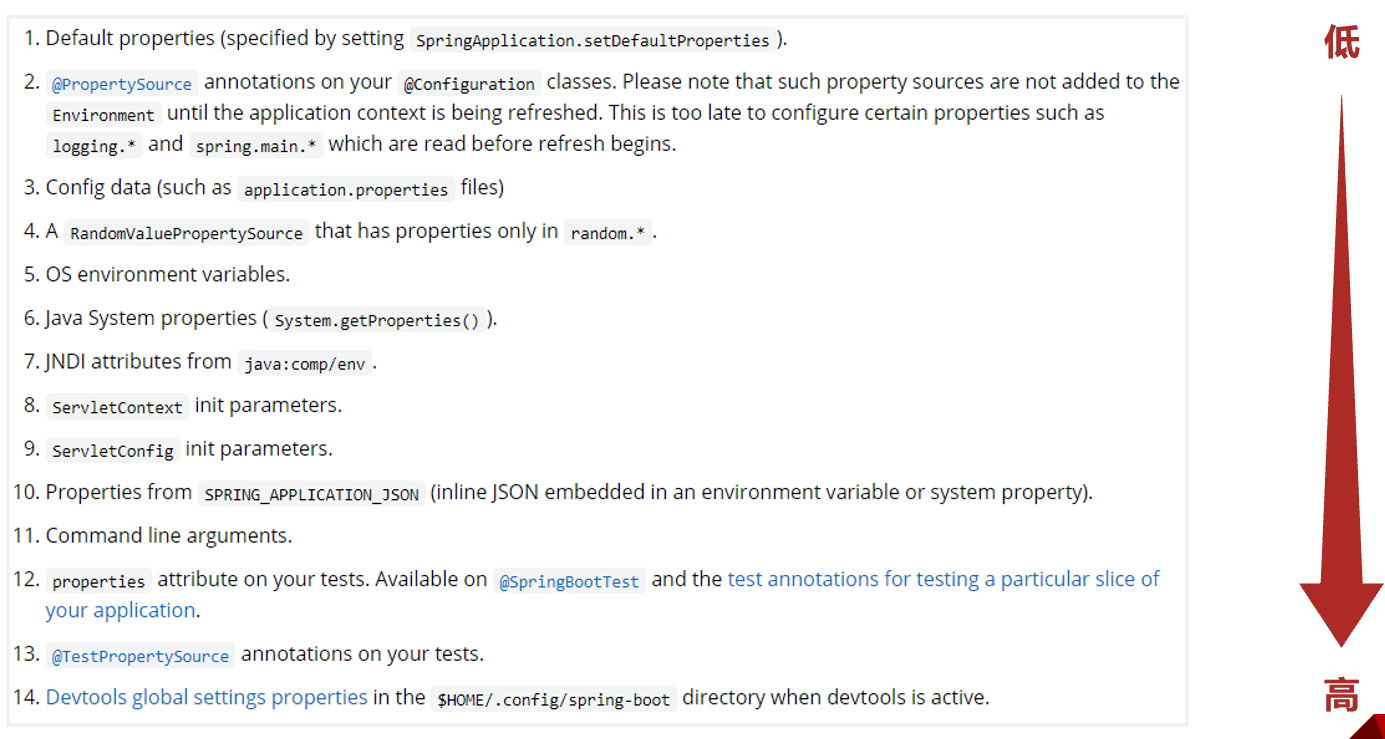1385x739 pixels.
Task: Click the red 高 character at bottom
Action: tap(1341, 694)
